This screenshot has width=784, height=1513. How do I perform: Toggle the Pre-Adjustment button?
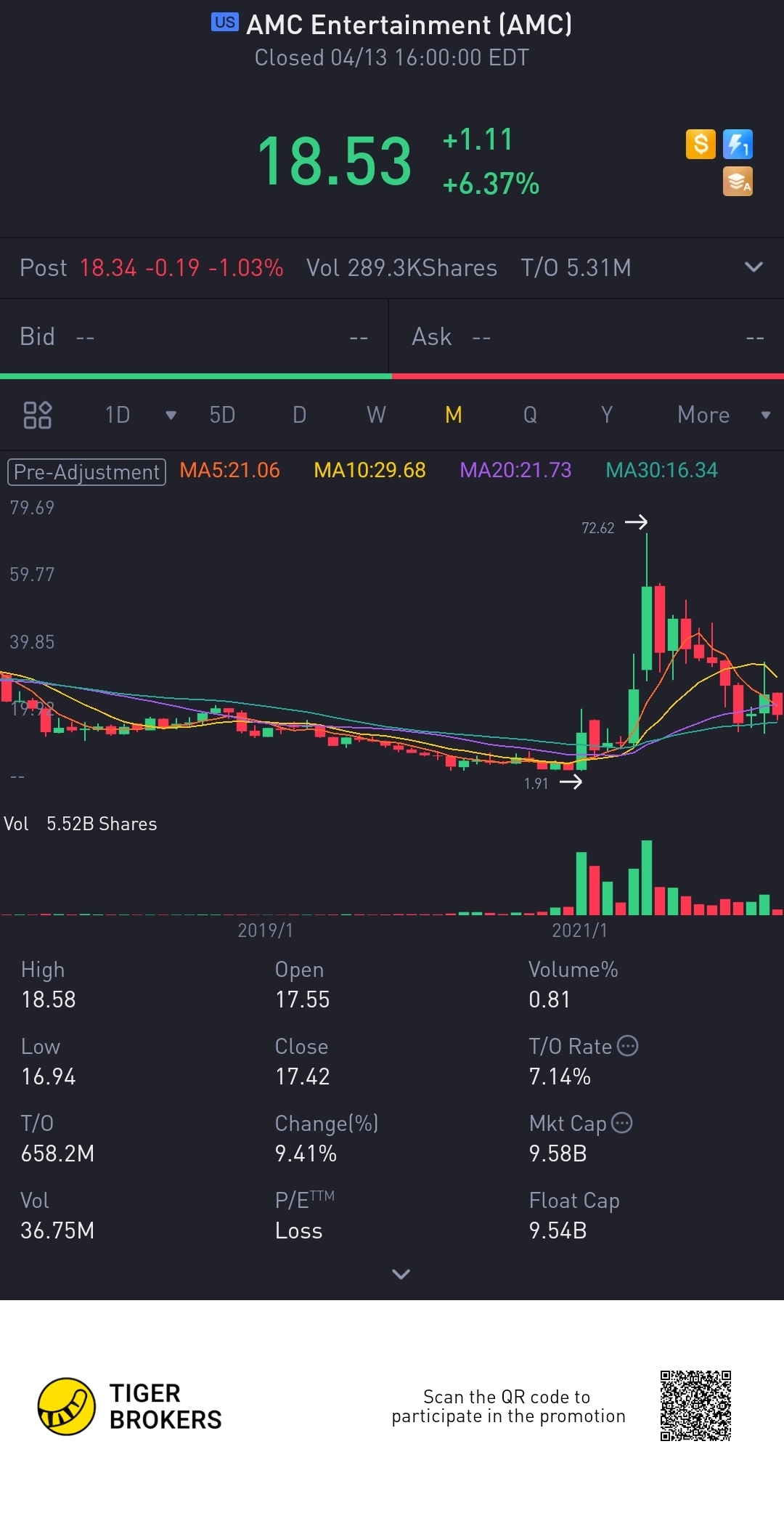(x=86, y=472)
